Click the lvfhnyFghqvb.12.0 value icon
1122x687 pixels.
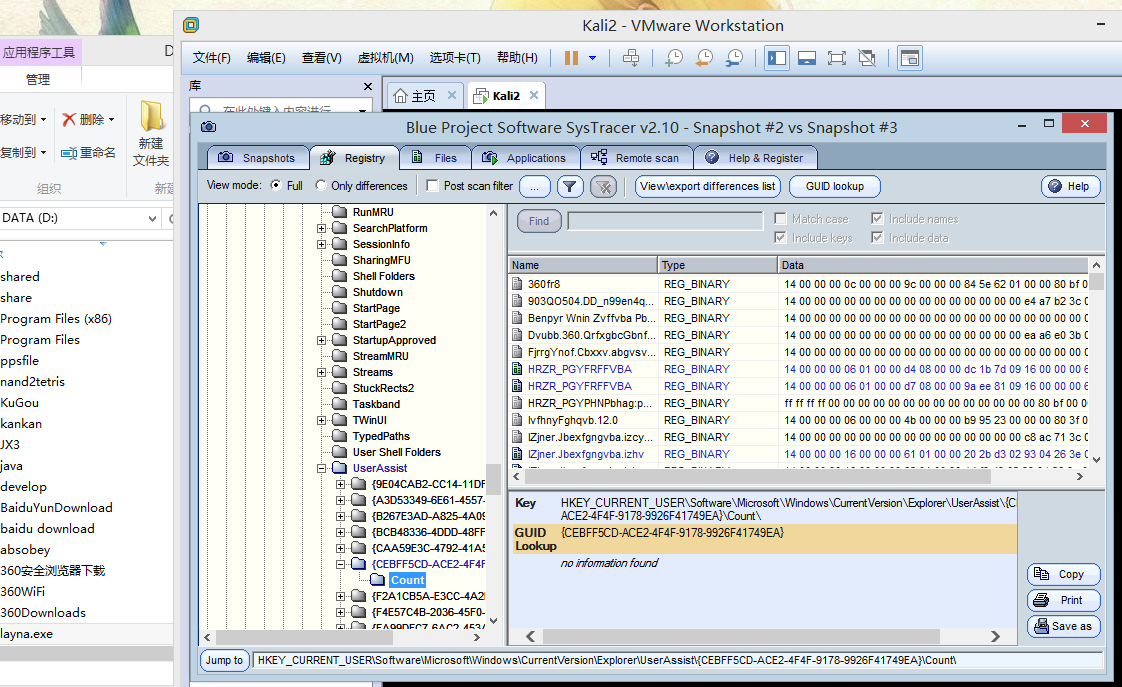tap(517, 420)
